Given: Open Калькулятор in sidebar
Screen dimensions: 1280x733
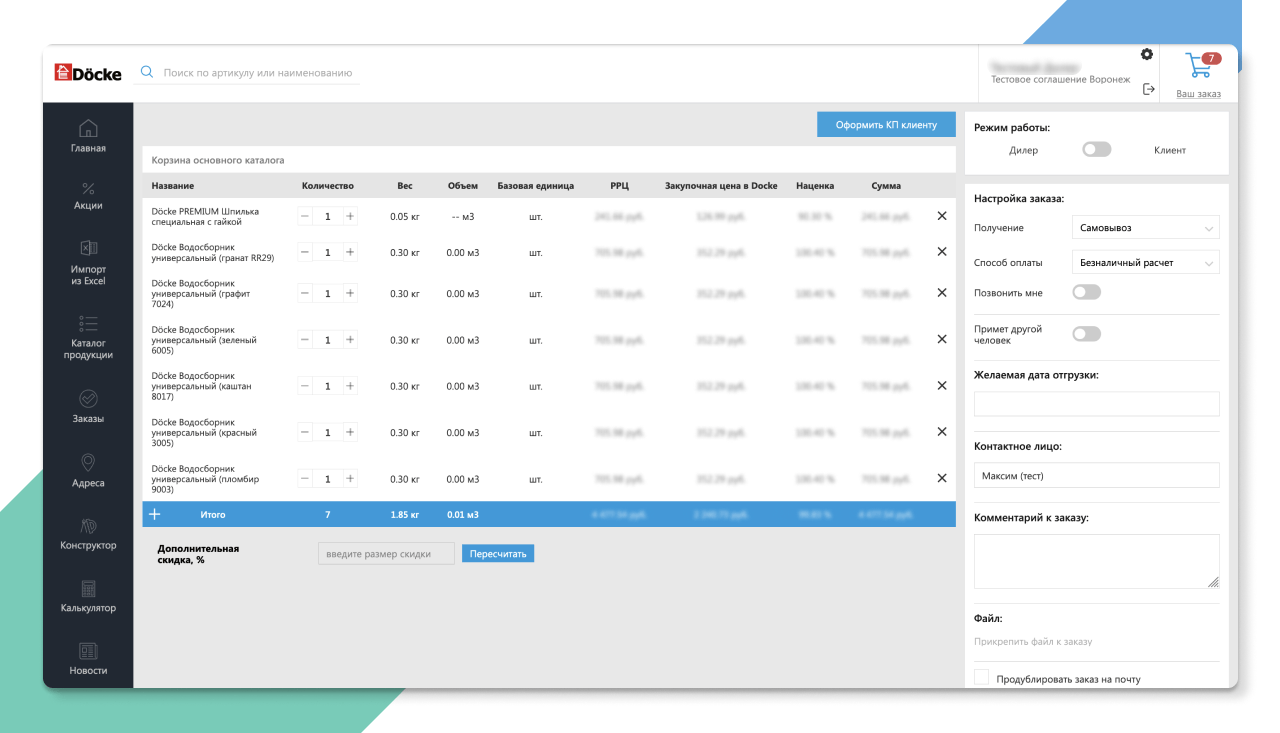Looking at the screenshot, I should [x=88, y=596].
